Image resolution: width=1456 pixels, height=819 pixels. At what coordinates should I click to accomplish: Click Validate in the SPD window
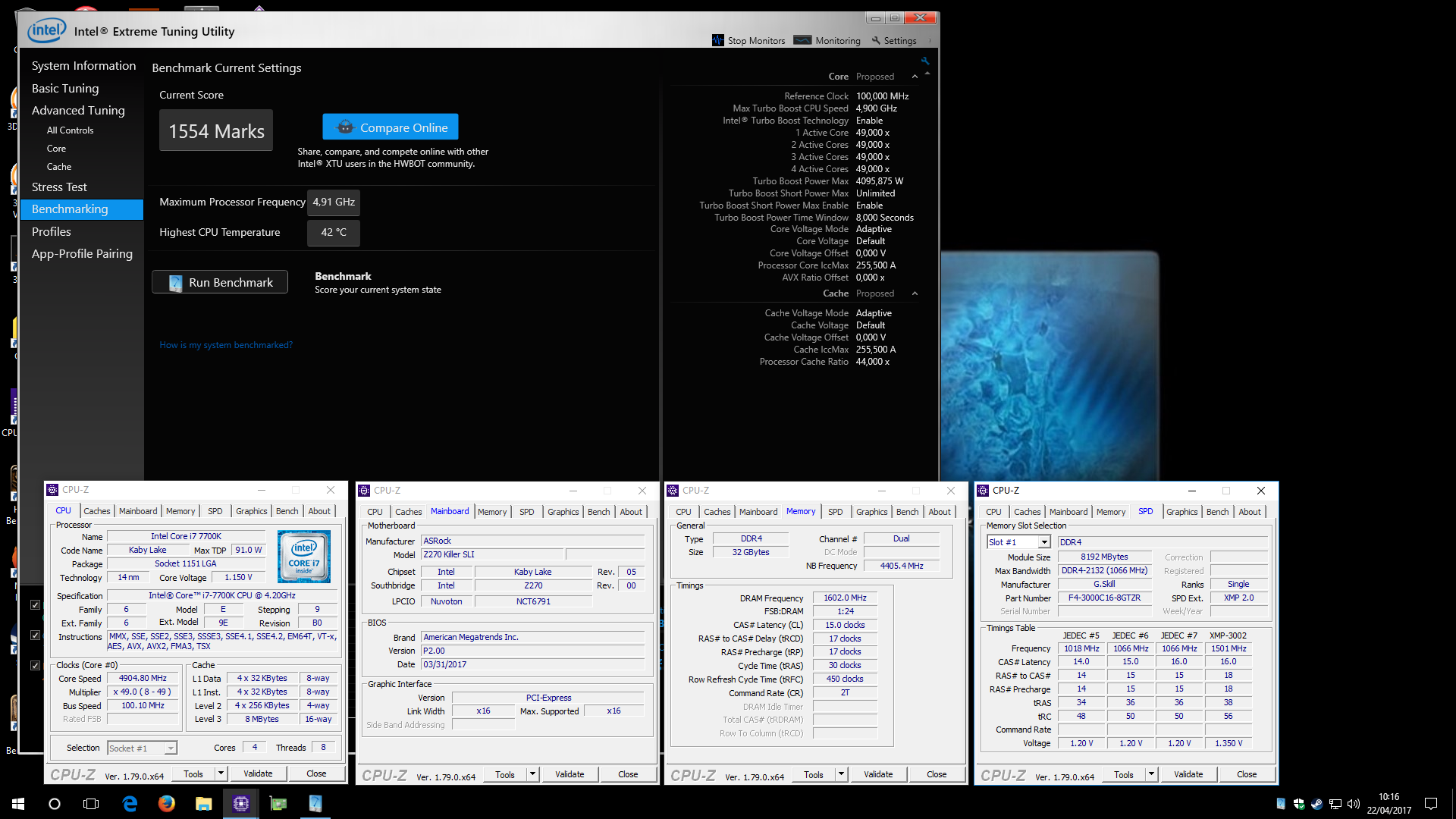tap(1188, 774)
